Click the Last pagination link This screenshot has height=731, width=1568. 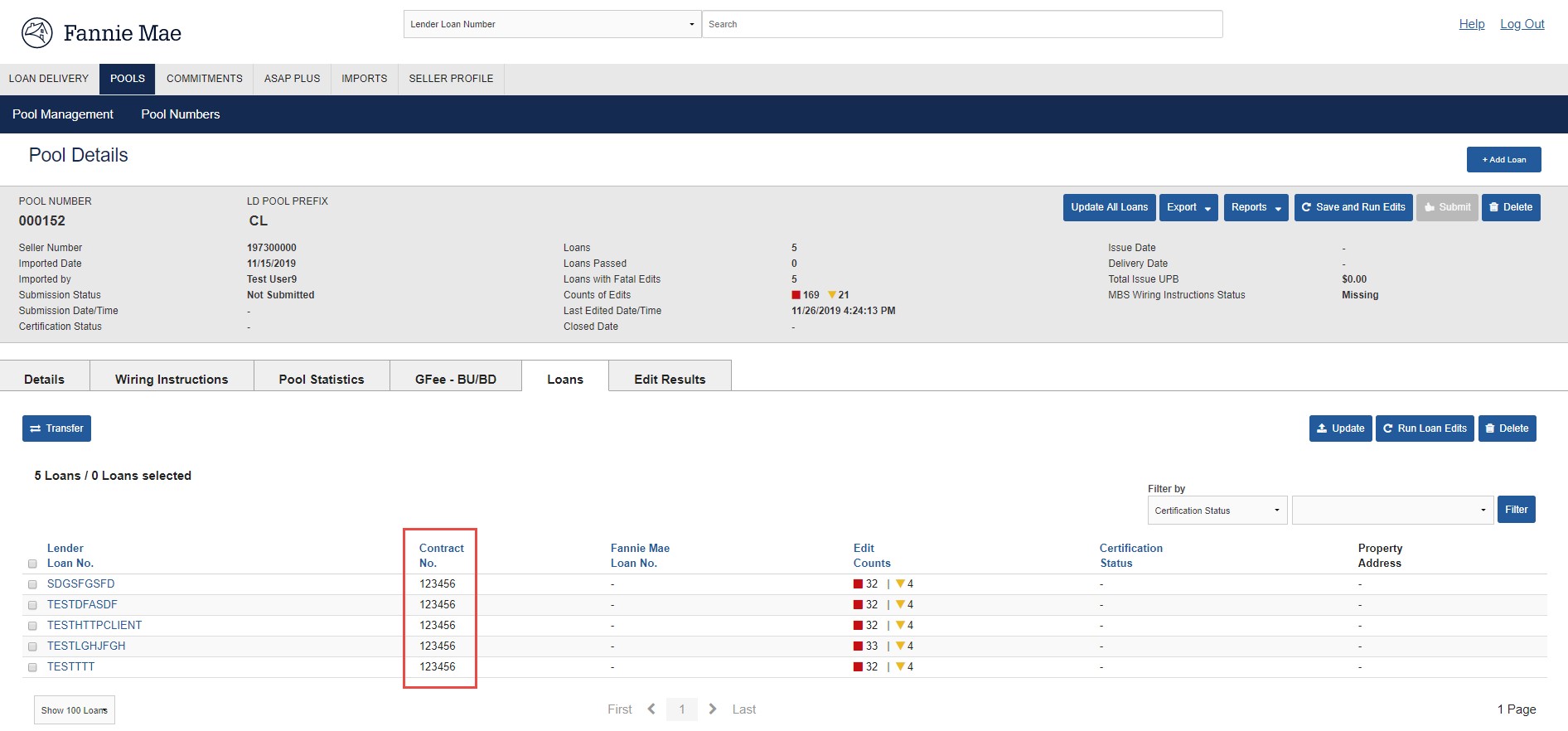pyautogui.click(x=744, y=709)
